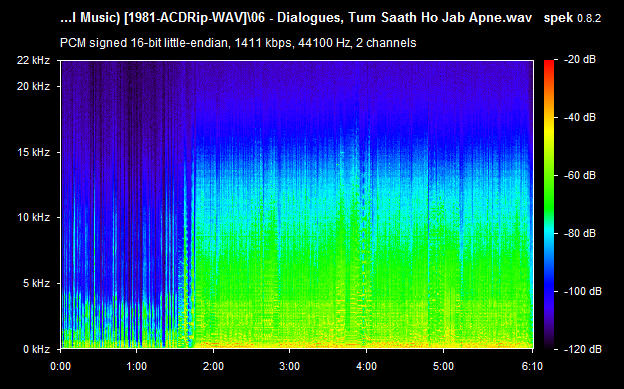Select the 0 kHz frequency axis label
624x389 pixels.
36,349
